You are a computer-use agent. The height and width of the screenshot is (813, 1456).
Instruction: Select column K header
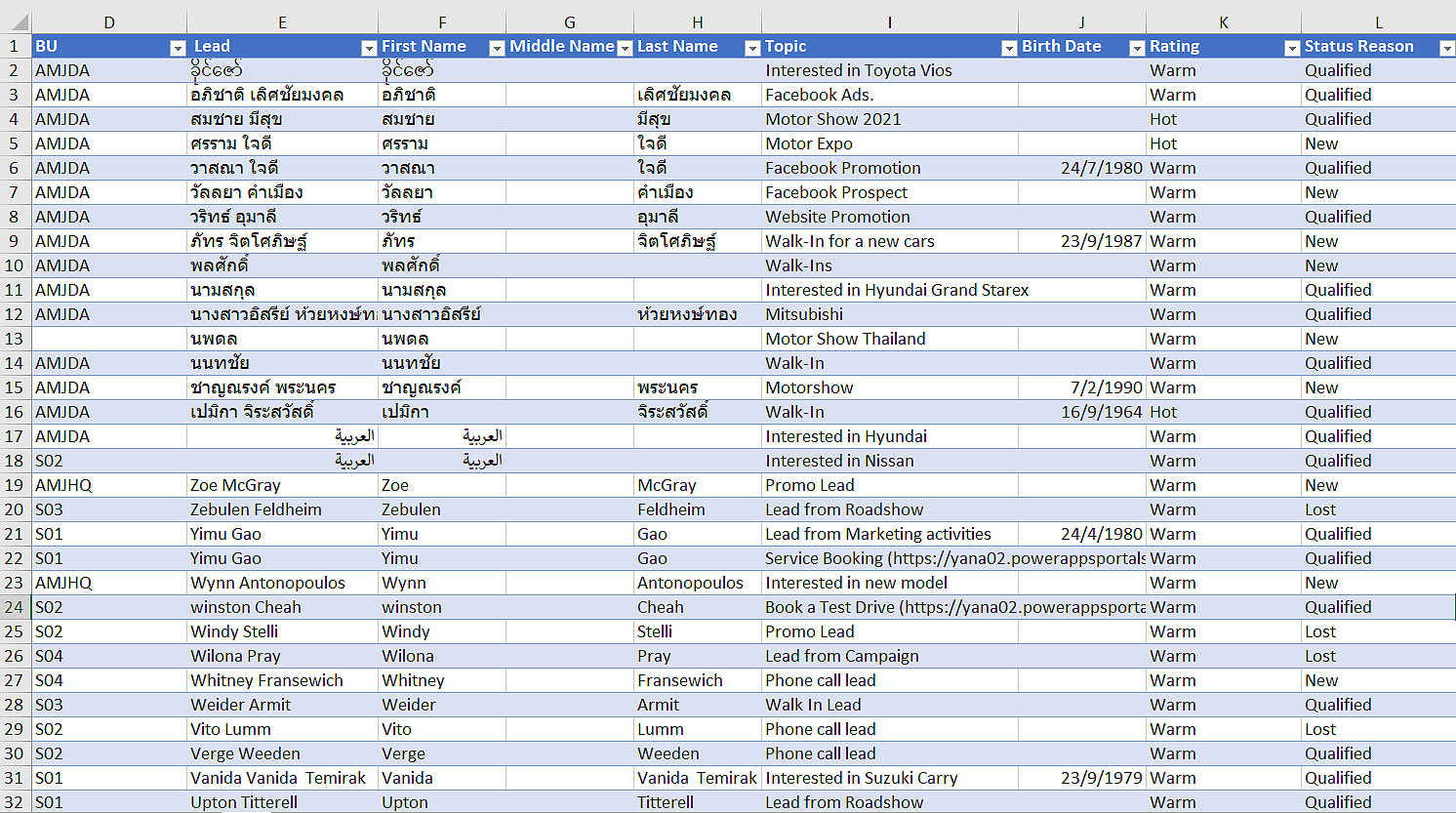tap(1224, 22)
